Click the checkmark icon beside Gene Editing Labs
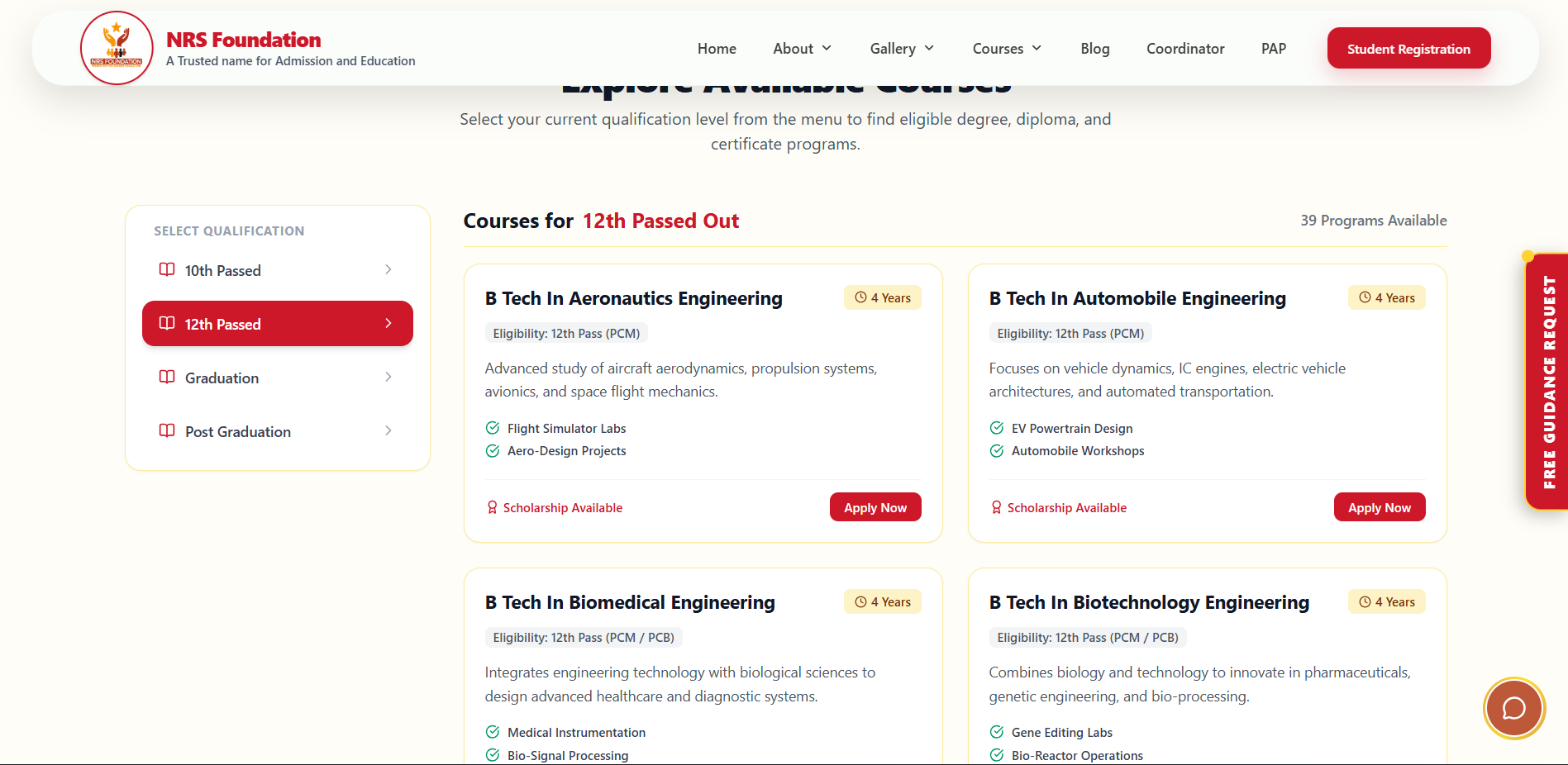This screenshot has height=765, width=1568. tap(997, 732)
